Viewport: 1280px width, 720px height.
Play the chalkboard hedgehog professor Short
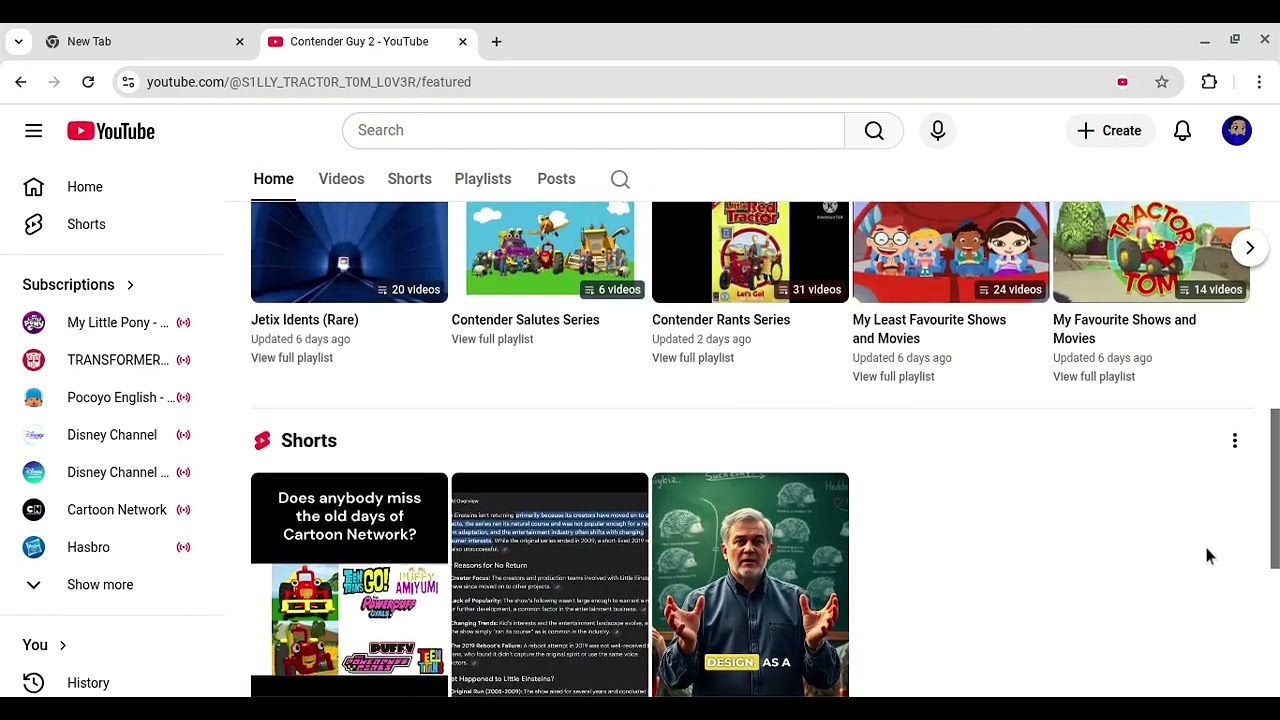750,585
